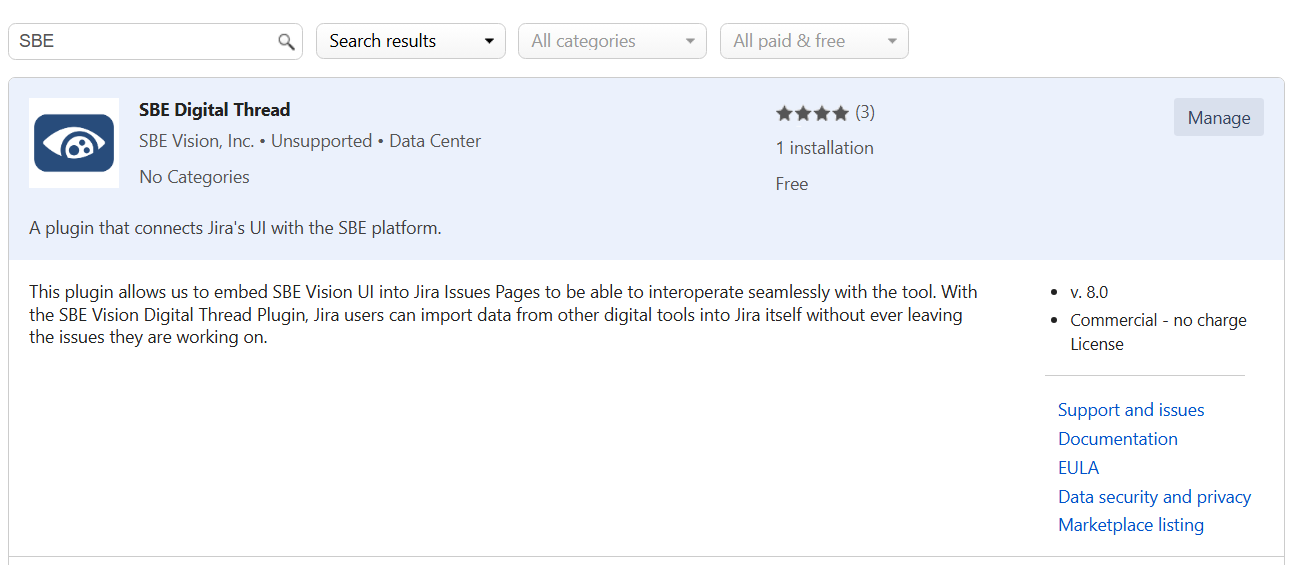The height and width of the screenshot is (565, 1309).
Task: Go to the Marketplace listing link
Action: (x=1130, y=525)
